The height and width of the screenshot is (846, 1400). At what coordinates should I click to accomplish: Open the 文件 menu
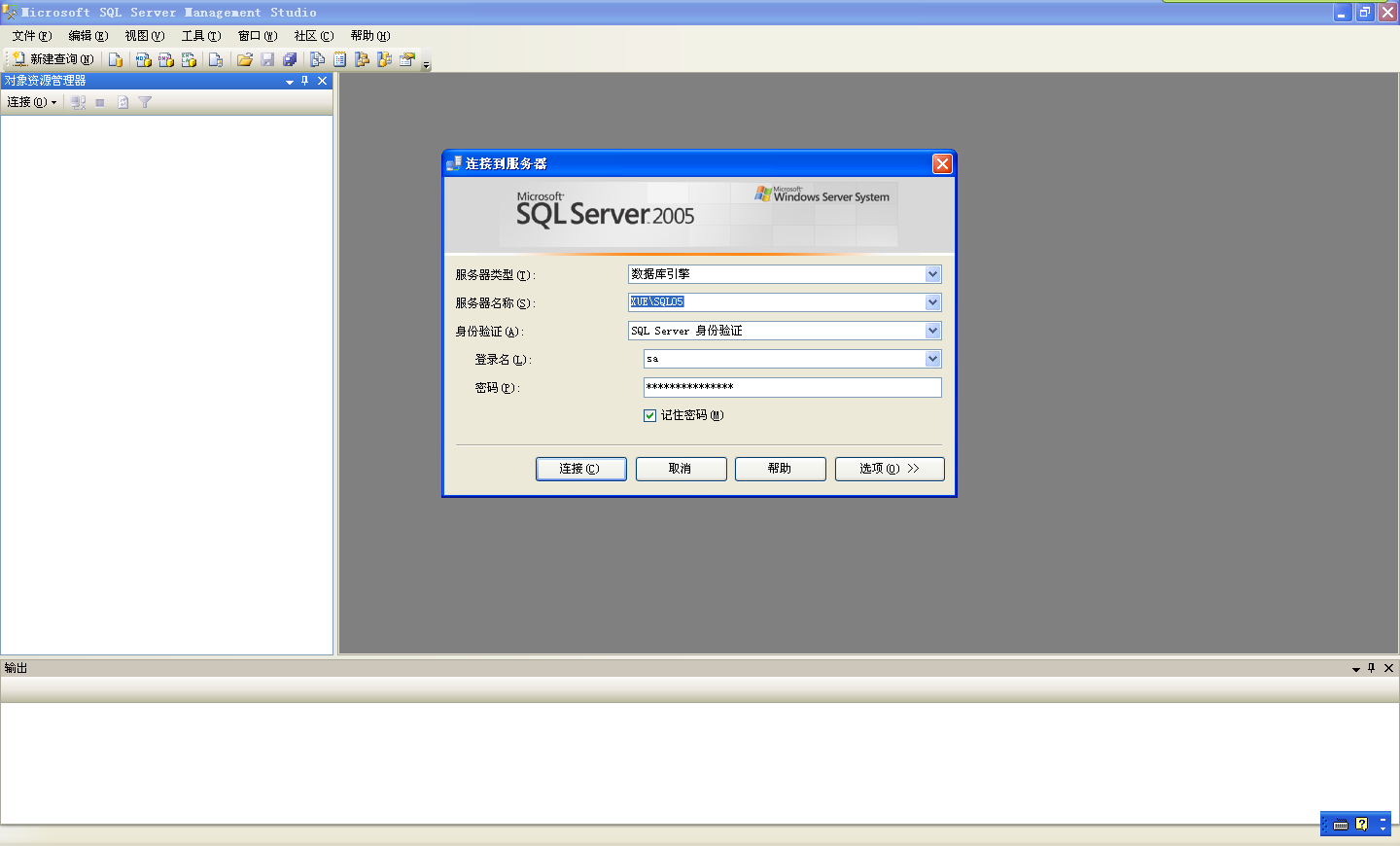pyautogui.click(x=32, y=36)
